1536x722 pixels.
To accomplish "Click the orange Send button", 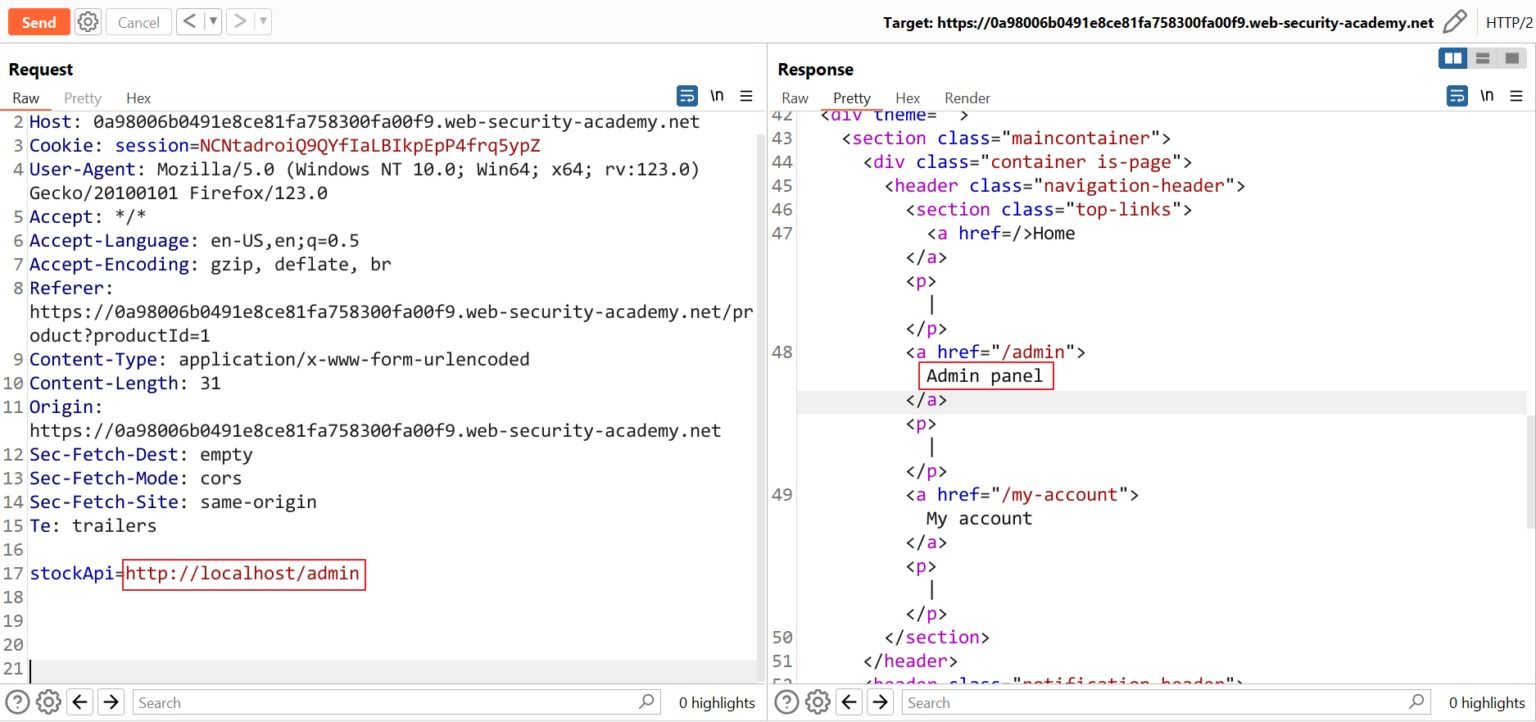I will click(39, 22).
